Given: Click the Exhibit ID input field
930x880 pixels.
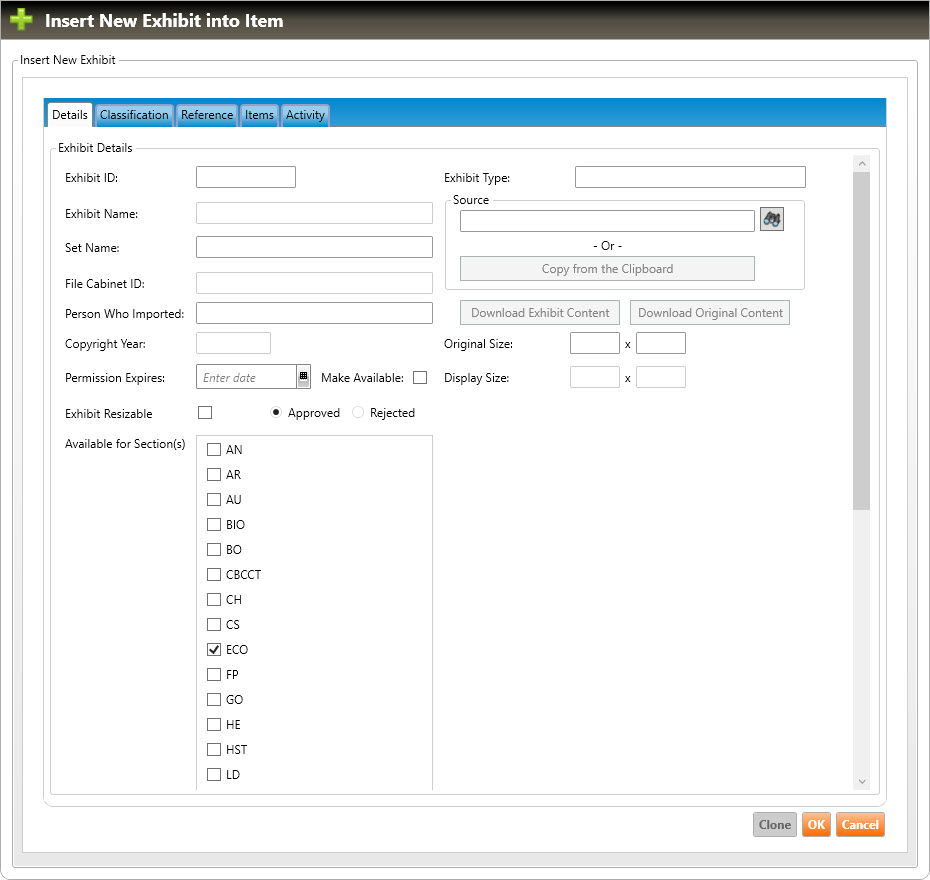Looking at the screenshot, I should 246,177.
